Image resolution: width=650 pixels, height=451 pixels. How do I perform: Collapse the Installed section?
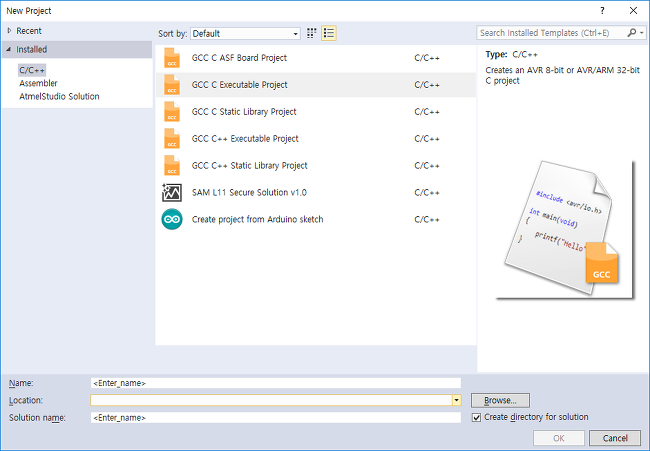9,49
